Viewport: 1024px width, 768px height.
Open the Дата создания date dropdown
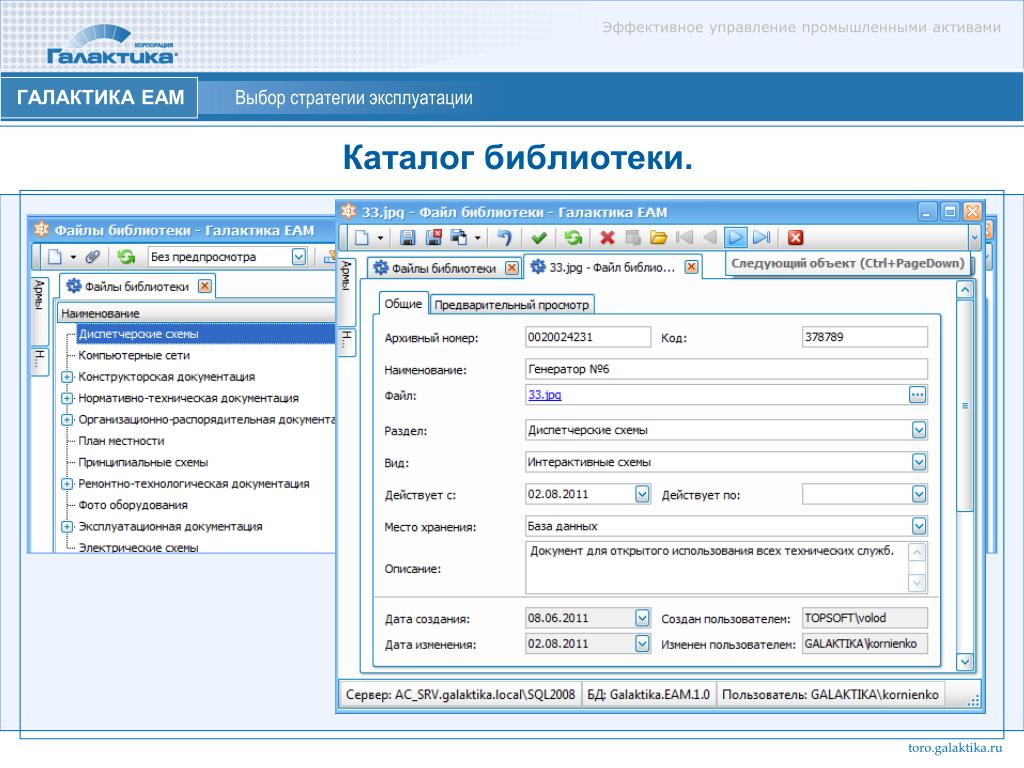click(642, 618)
